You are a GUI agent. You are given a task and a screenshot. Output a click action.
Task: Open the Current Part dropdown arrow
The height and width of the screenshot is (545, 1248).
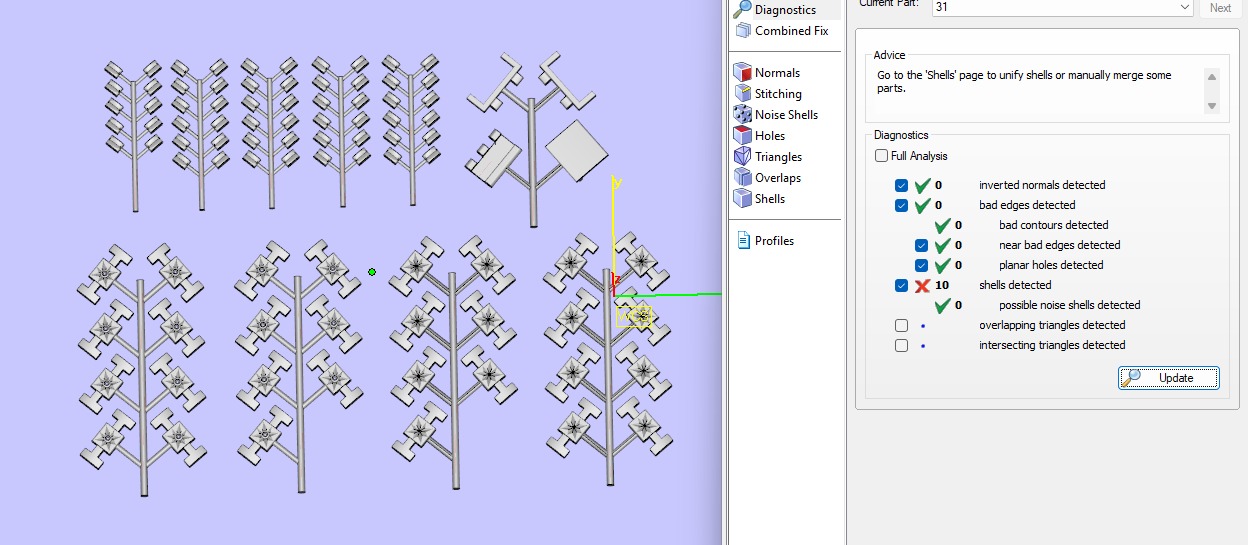[1184, 7]
